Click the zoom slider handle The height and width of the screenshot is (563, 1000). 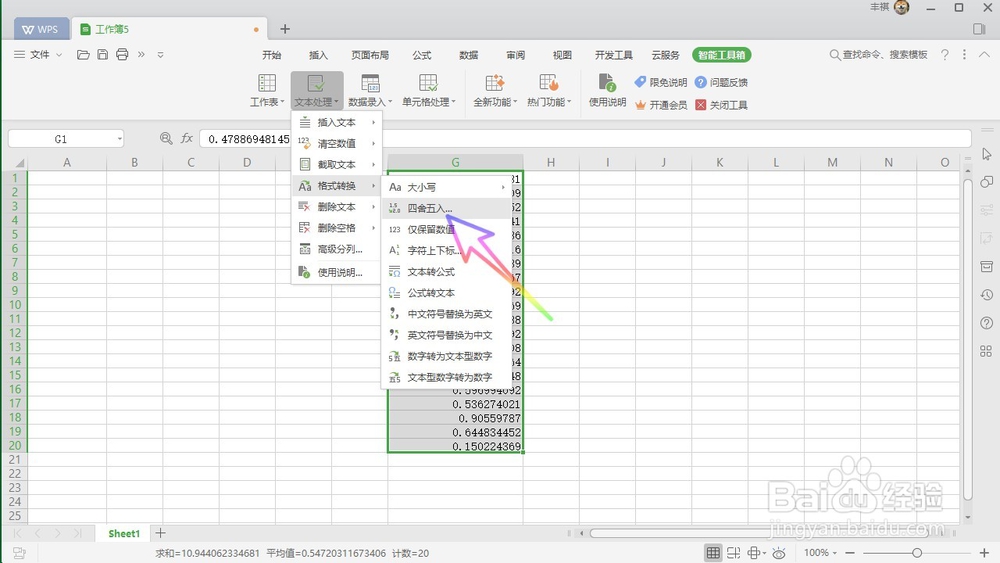916,553
